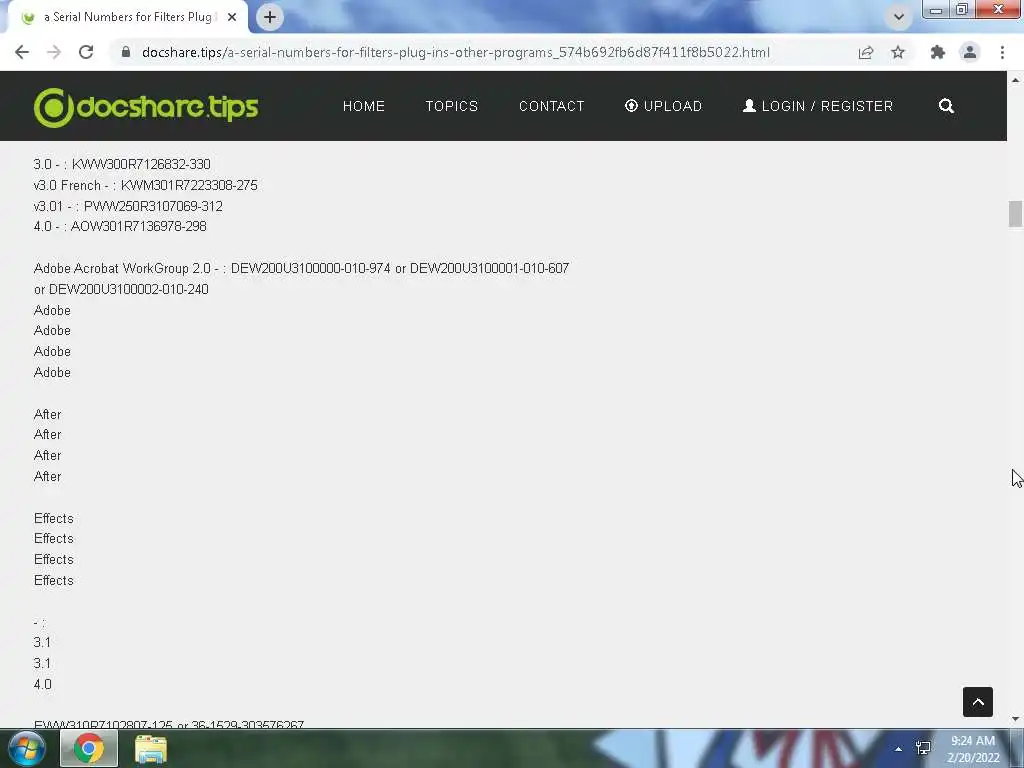Viewport: 1024px width, 768px height.
Task: Click the v3.0 French serial line
Action: (x=145, y=185)
